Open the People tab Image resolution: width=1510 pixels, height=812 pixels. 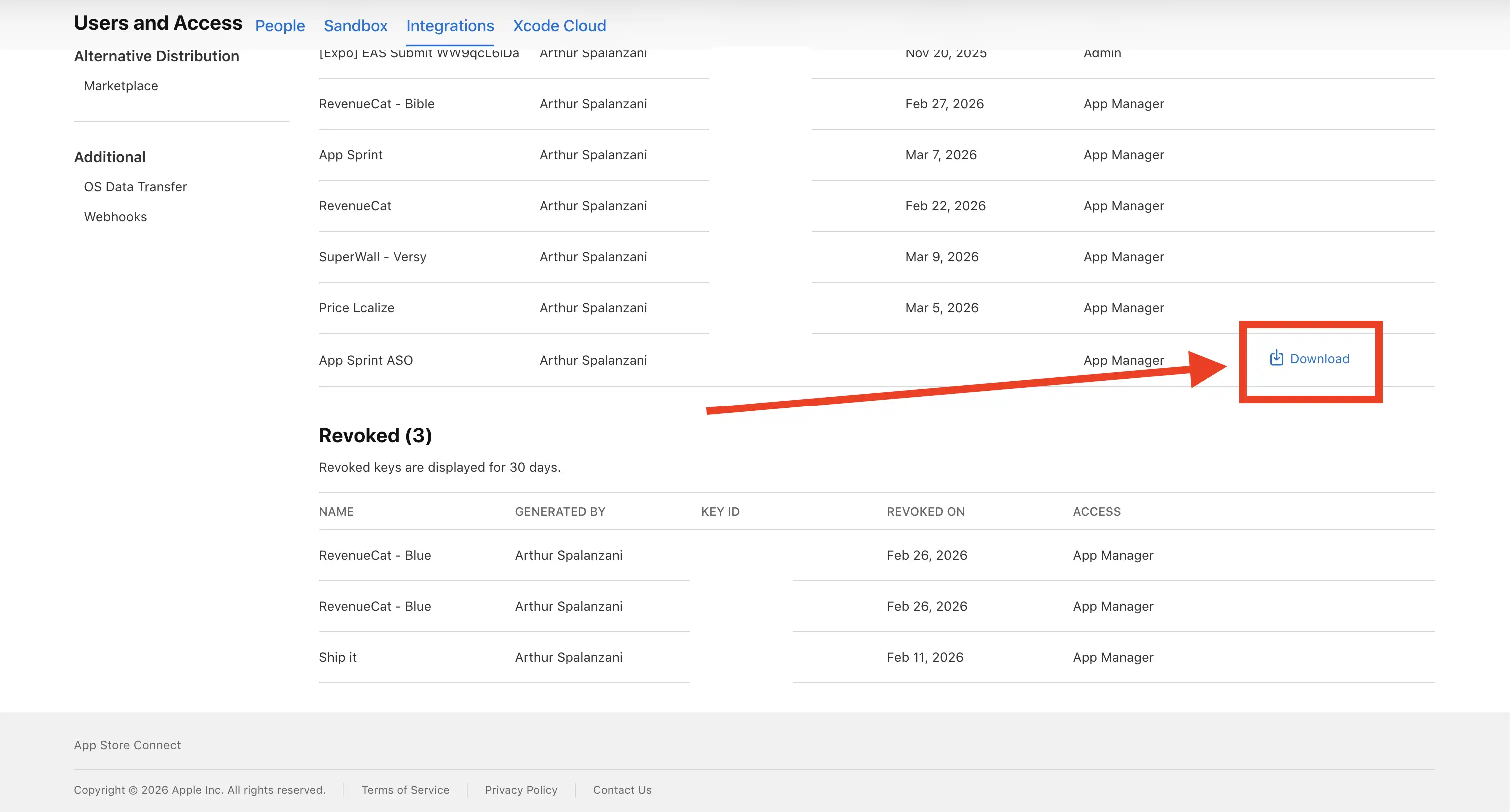(x=280, y=26)
